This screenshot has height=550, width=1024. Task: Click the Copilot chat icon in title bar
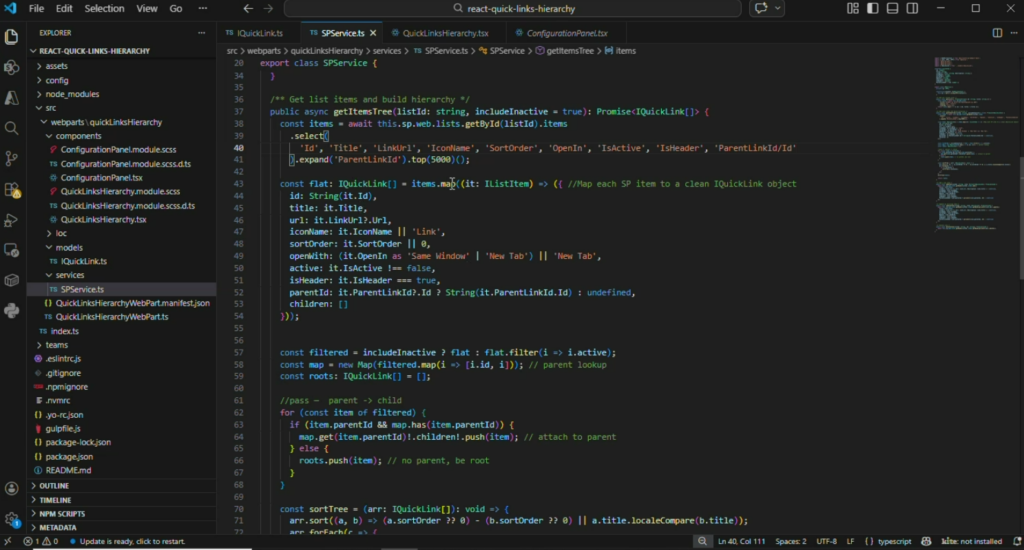[x=763, y=8]
